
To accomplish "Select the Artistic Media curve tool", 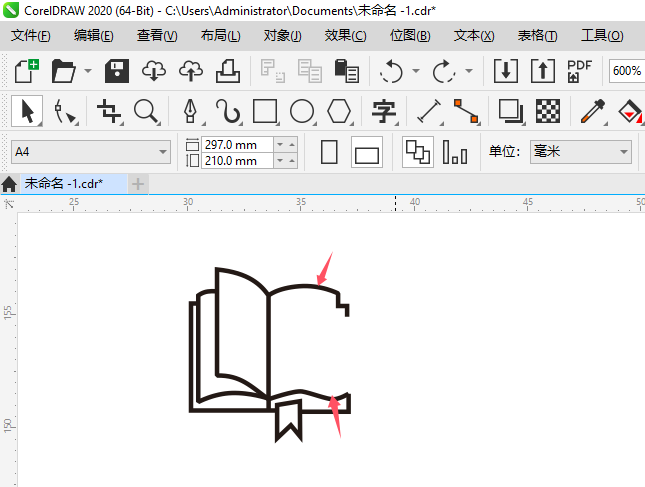I will (228, 111).
